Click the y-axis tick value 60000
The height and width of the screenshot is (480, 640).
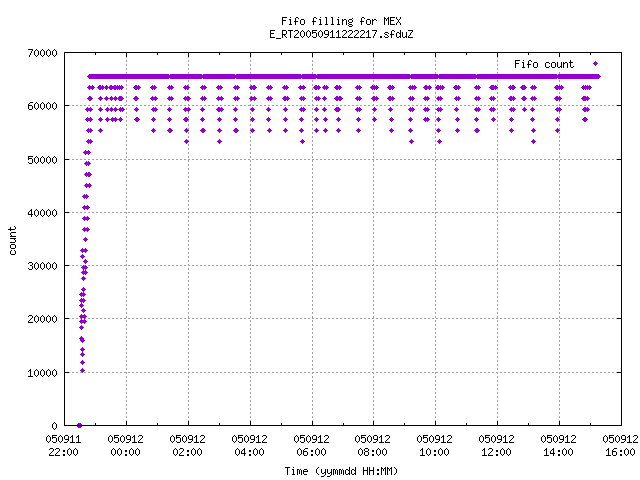[42, 107]
